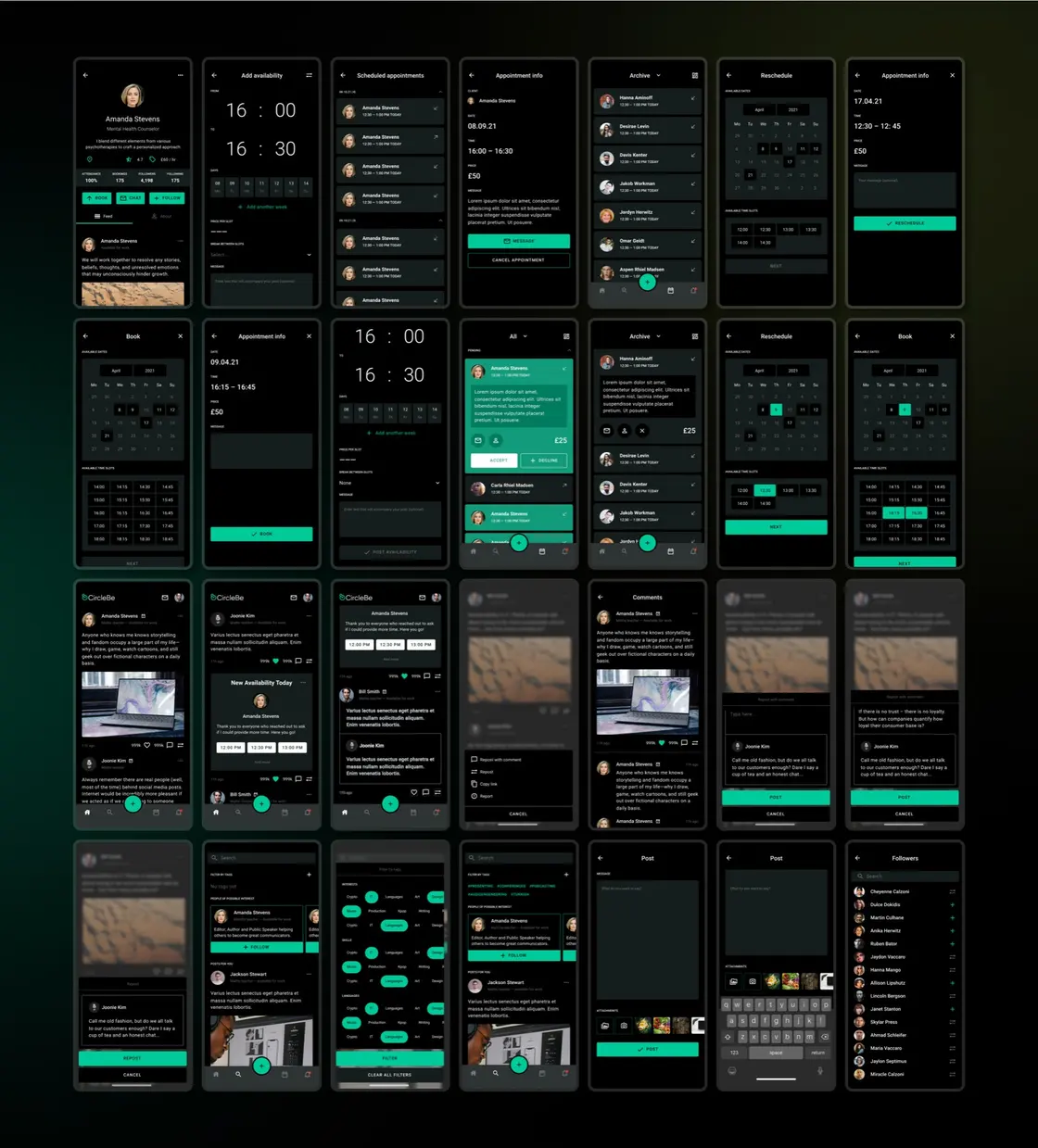Tap CLEAR ALL FILTERS
The height and width of the screenshot is (1148, 1038).
tap(389, 1075)
